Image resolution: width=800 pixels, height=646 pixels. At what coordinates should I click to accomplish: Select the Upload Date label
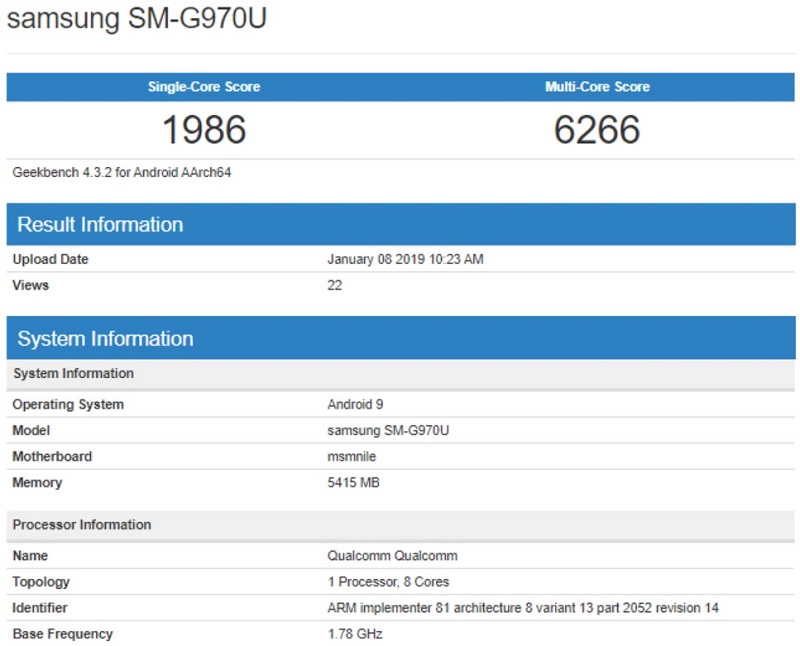click(51, 259)
